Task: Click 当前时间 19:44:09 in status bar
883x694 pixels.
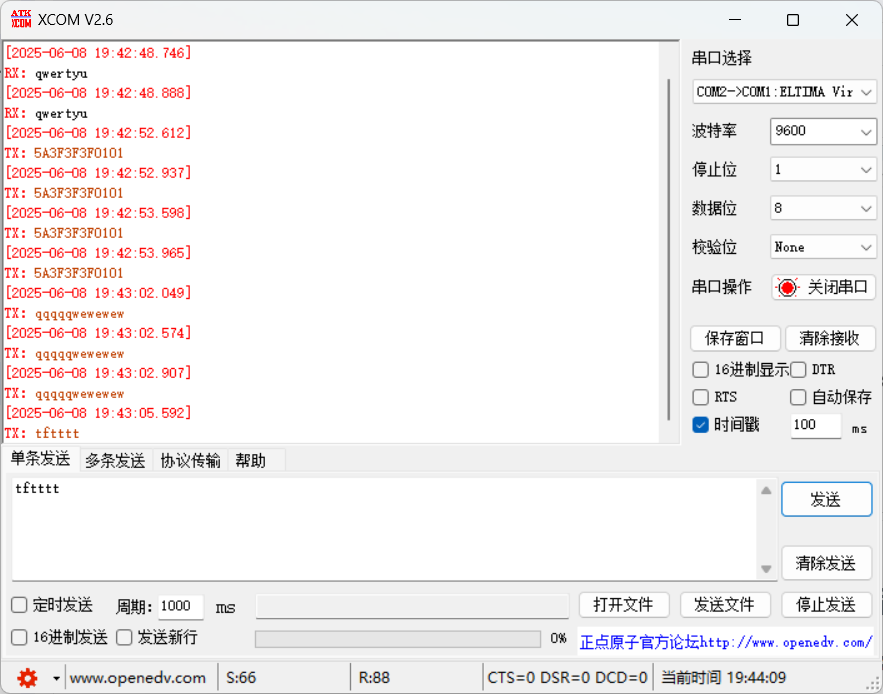Action: coord(724,678)
